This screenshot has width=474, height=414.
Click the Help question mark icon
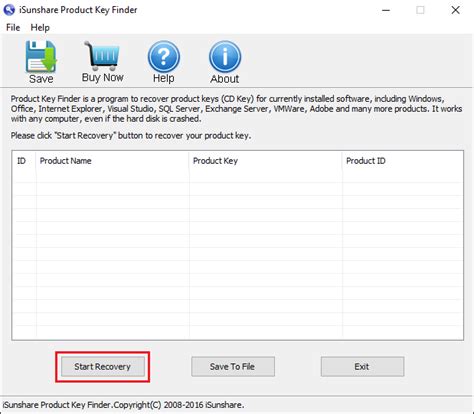[x=164, y=56]
